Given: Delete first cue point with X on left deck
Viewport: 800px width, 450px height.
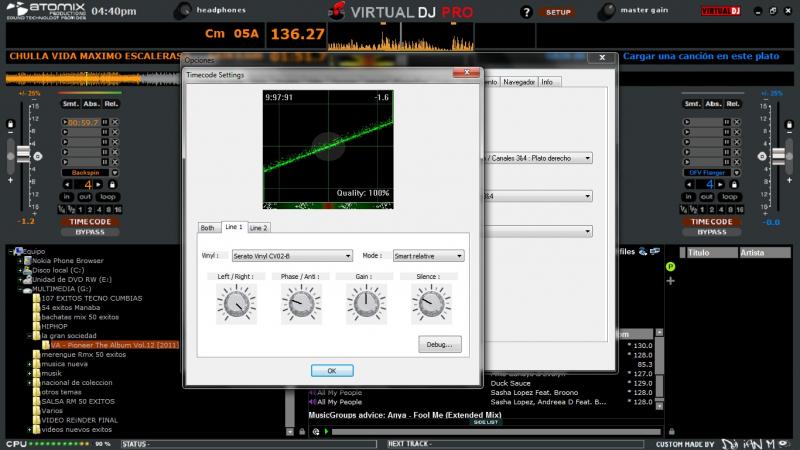Looking at the screenshot, I should [x=115, y=122].
